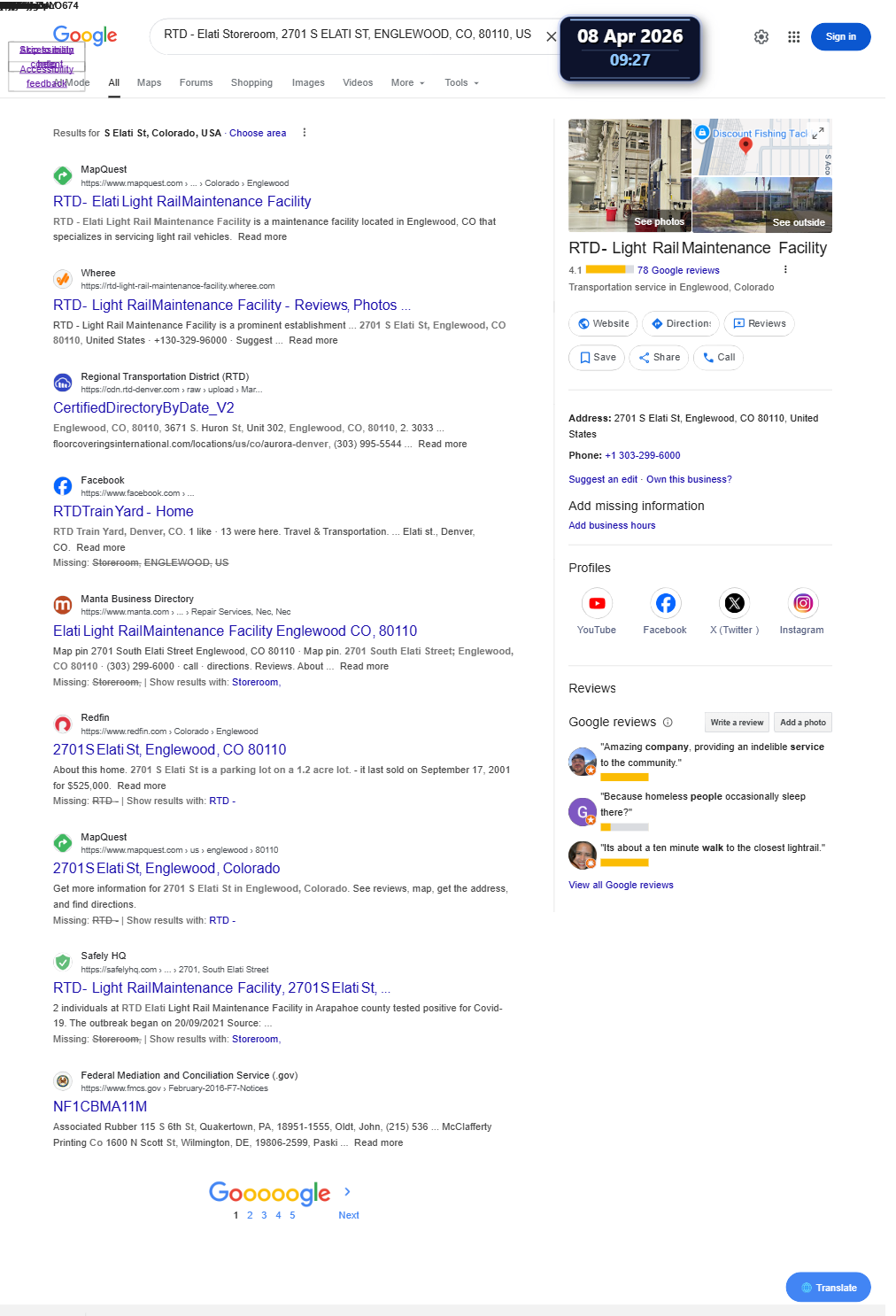The width and height of the screenshot is (896, 1316).
Task: Open the YouTube profile icon
Action: [x=597, y=603]
